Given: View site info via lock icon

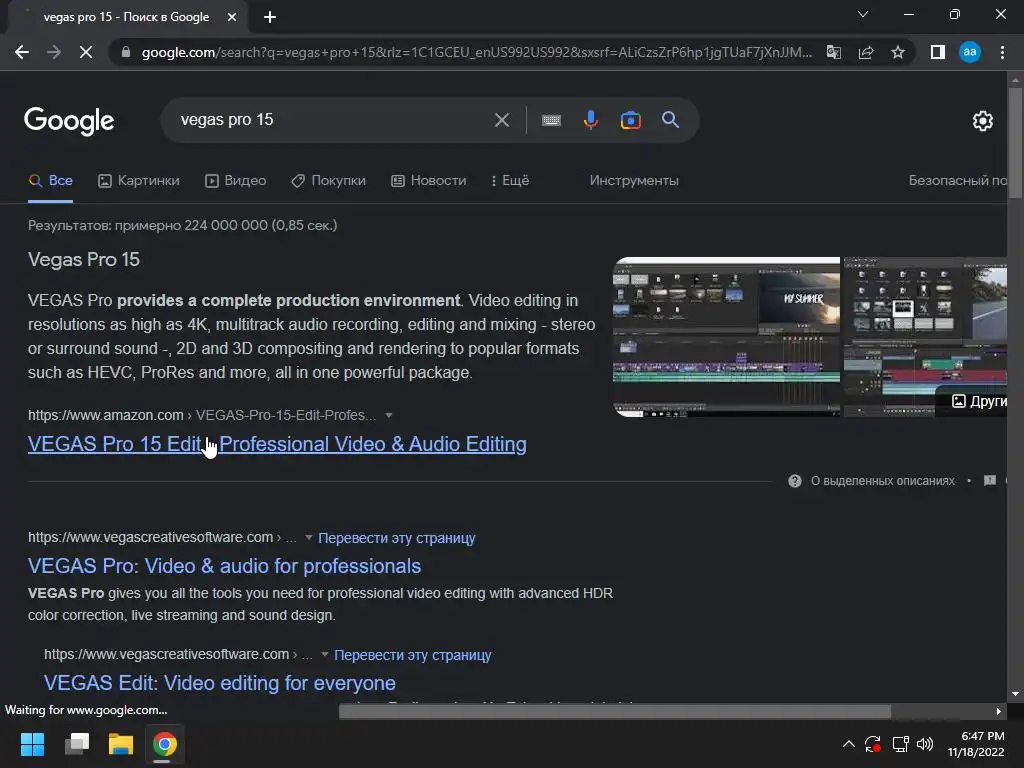Looking at the screenshot, I should 126,52.
